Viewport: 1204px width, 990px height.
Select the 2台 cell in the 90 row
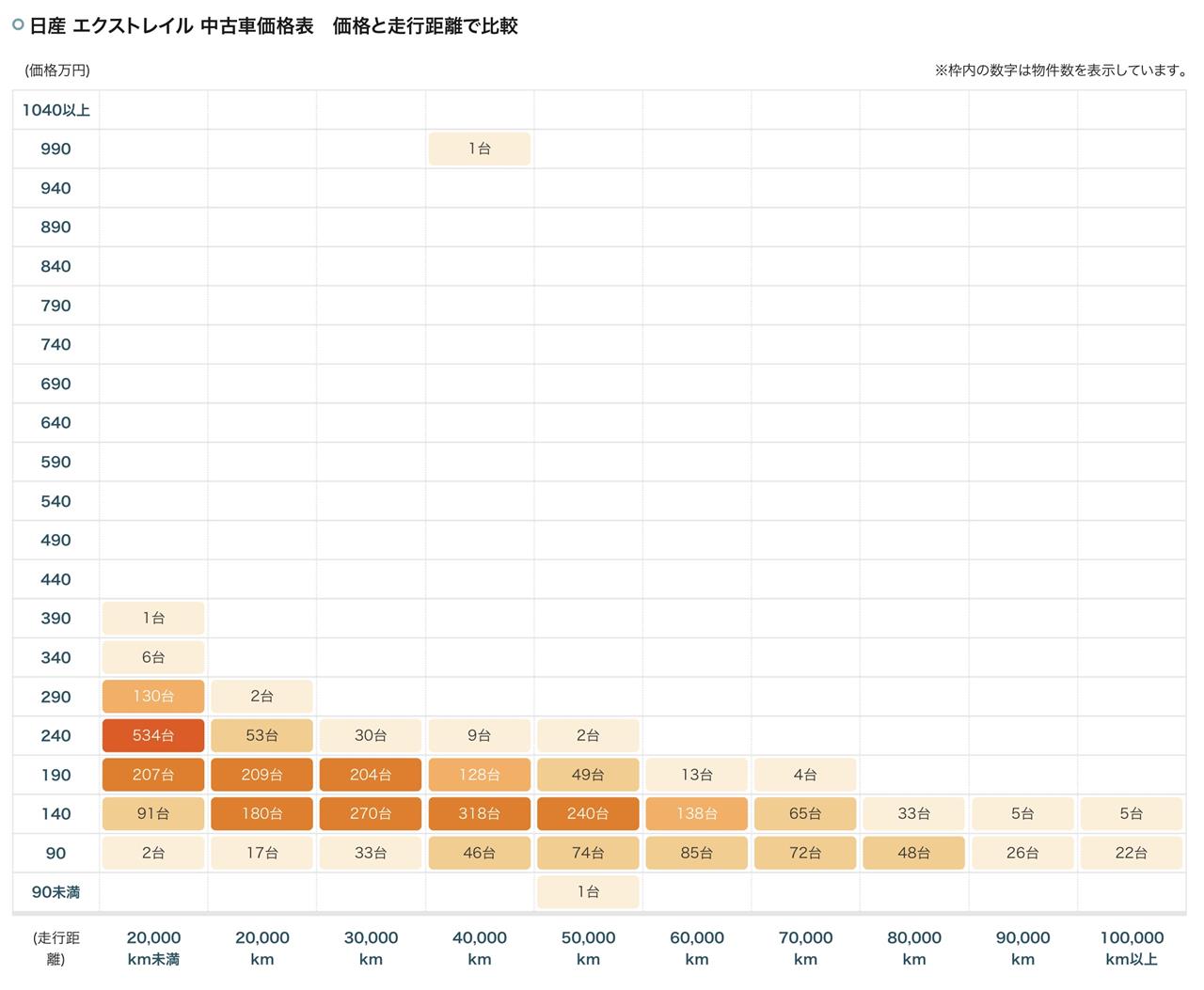click(153, 853)
